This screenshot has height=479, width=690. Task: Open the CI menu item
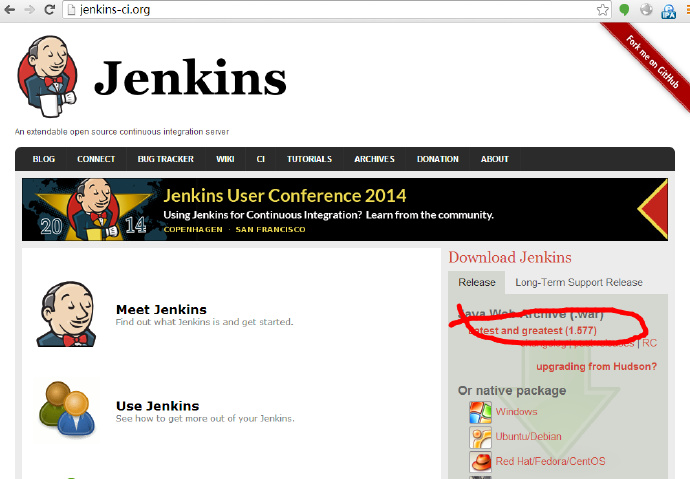pyautogui.click(x=261, y=159)
